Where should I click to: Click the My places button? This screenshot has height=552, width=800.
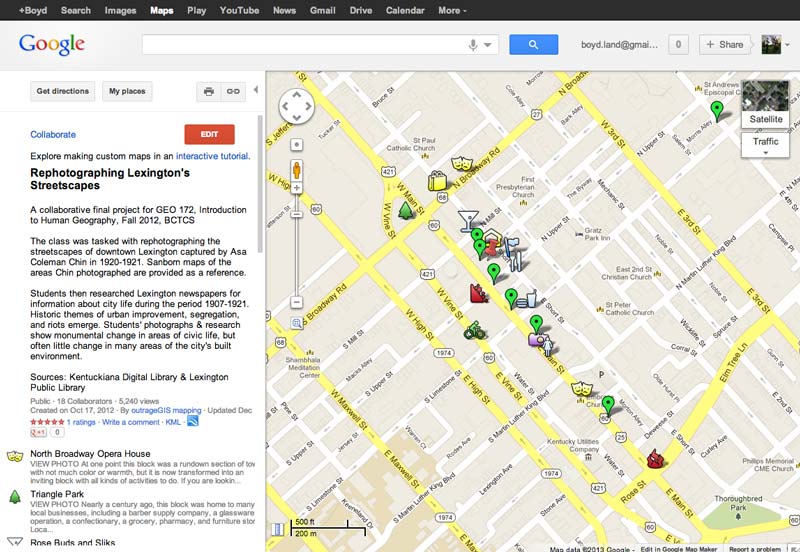click(x=127, y=91)
